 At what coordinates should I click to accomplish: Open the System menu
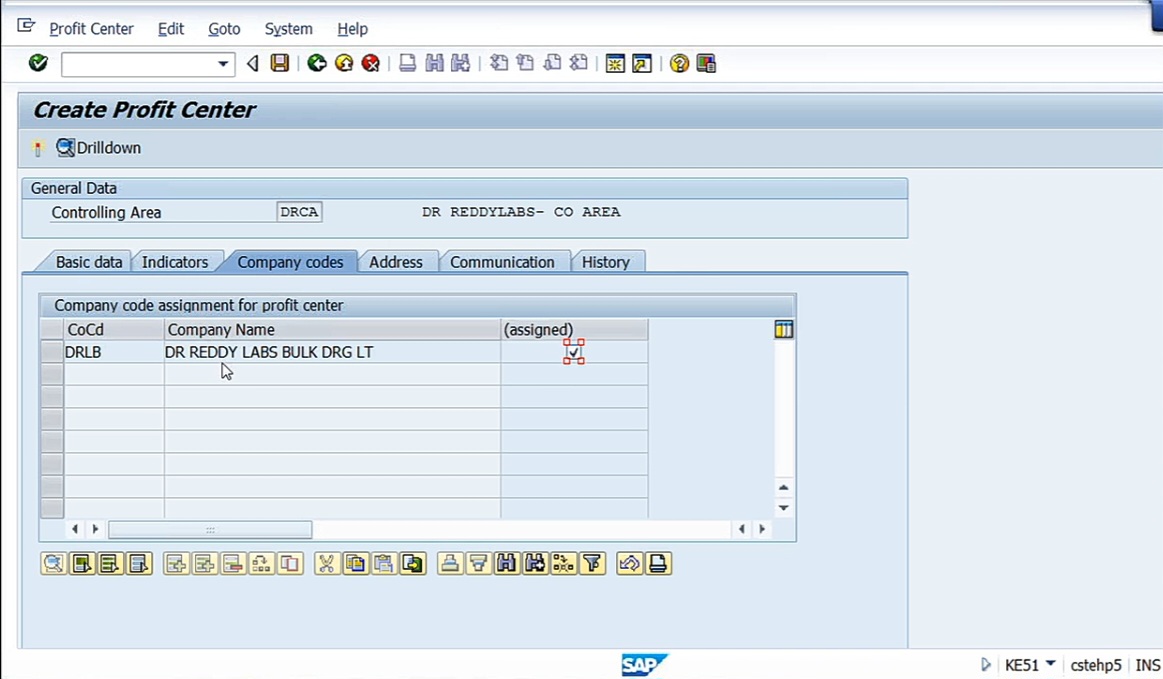click(289, 29)
